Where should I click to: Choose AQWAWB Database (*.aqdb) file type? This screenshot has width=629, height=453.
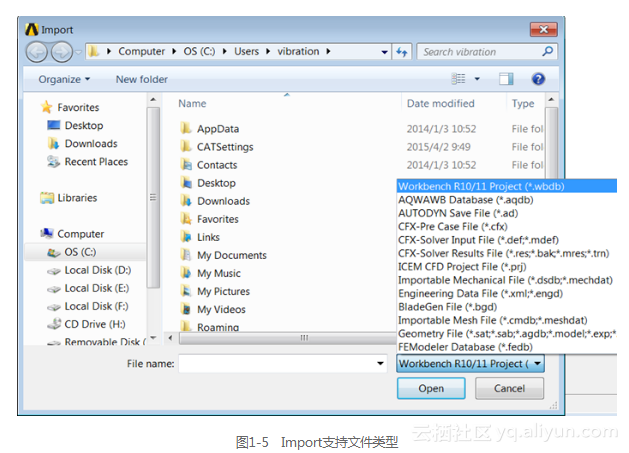[506, 200]
